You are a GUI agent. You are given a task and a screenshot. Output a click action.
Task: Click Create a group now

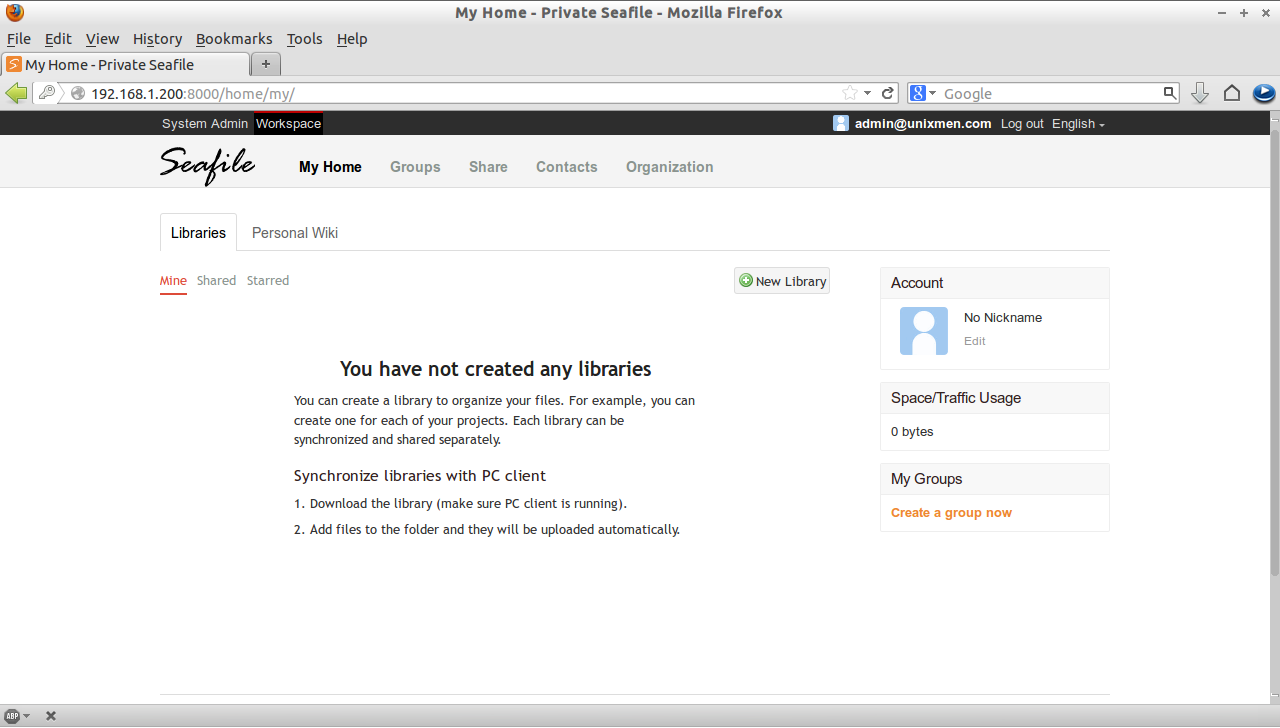pyautogui.click(x=951, y=513)
